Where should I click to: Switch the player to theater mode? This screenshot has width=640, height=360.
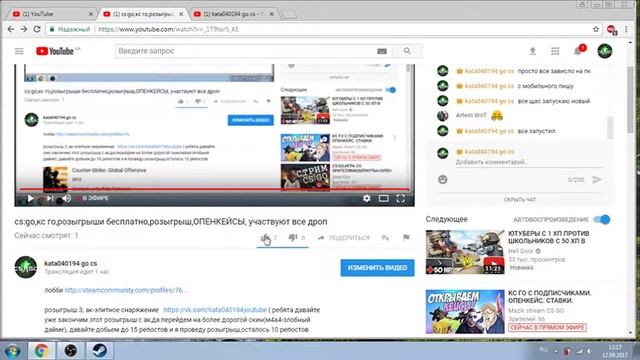coord(383,198)
